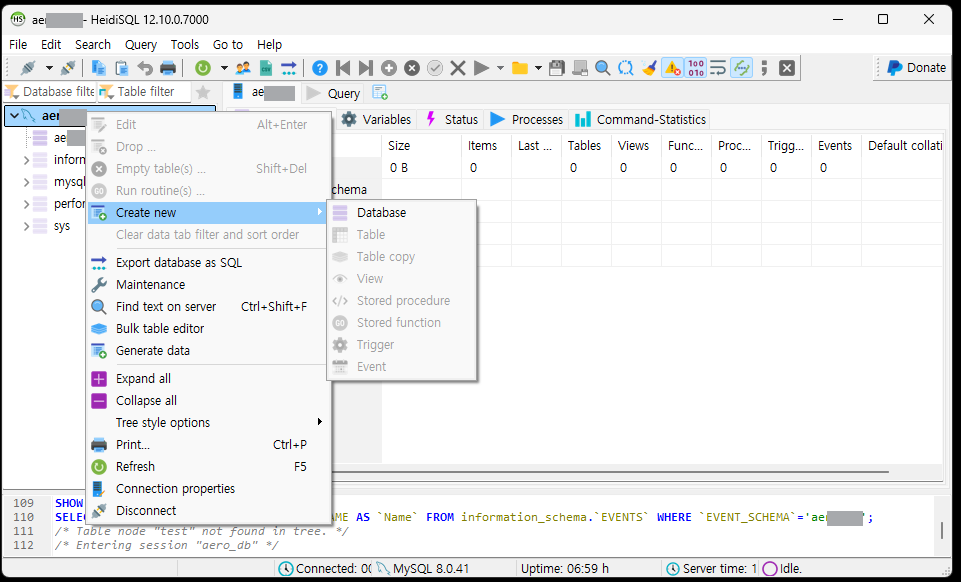Viewport: 961px width, 582px height.
Task: Click the Load SQL file folder icon
Action: pyautogui.click(x=520, y=68)
